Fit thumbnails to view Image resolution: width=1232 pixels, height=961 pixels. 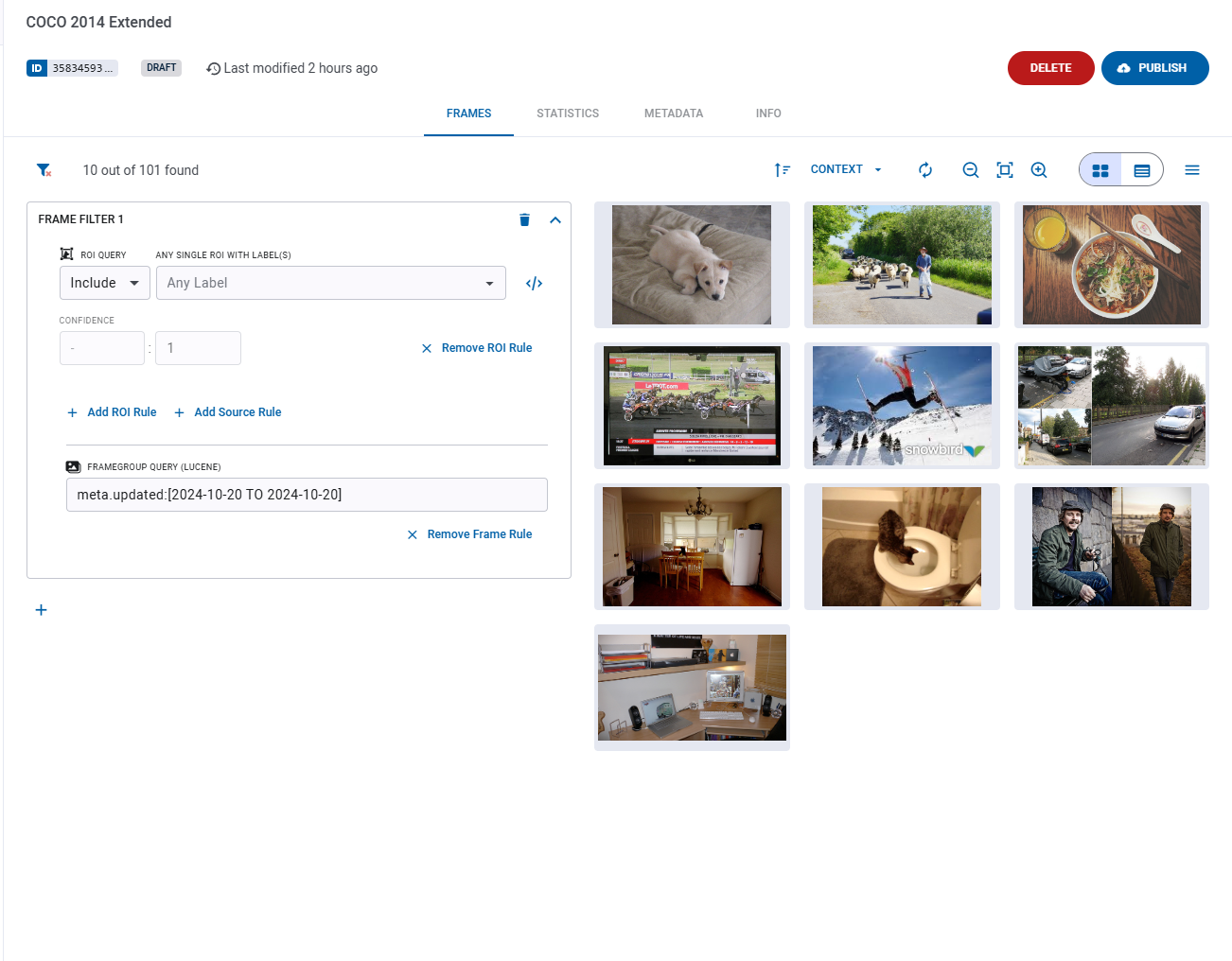[x=1005, y=170]
